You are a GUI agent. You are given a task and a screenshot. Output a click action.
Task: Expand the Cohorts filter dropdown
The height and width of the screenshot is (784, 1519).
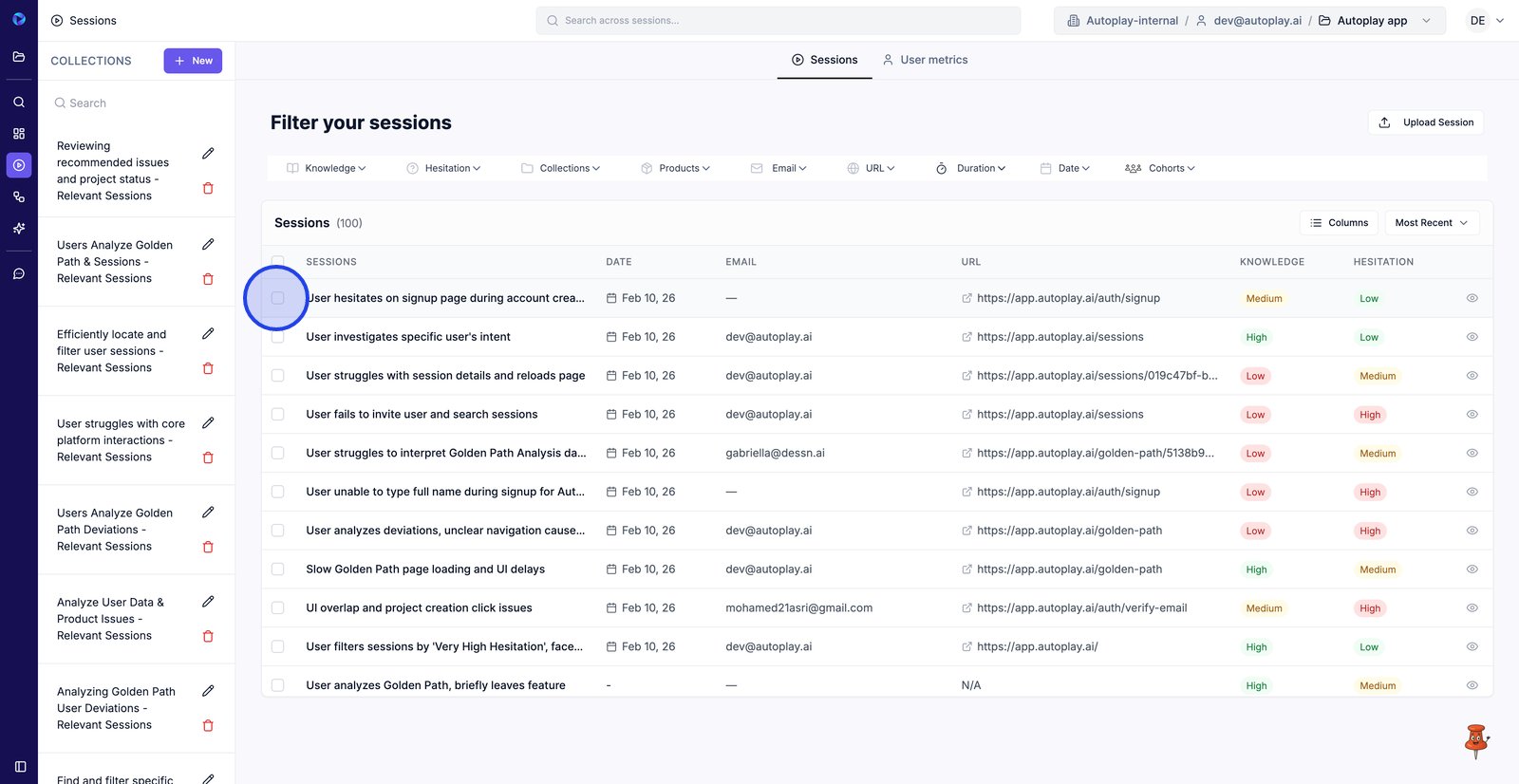tap(1160, 168)
